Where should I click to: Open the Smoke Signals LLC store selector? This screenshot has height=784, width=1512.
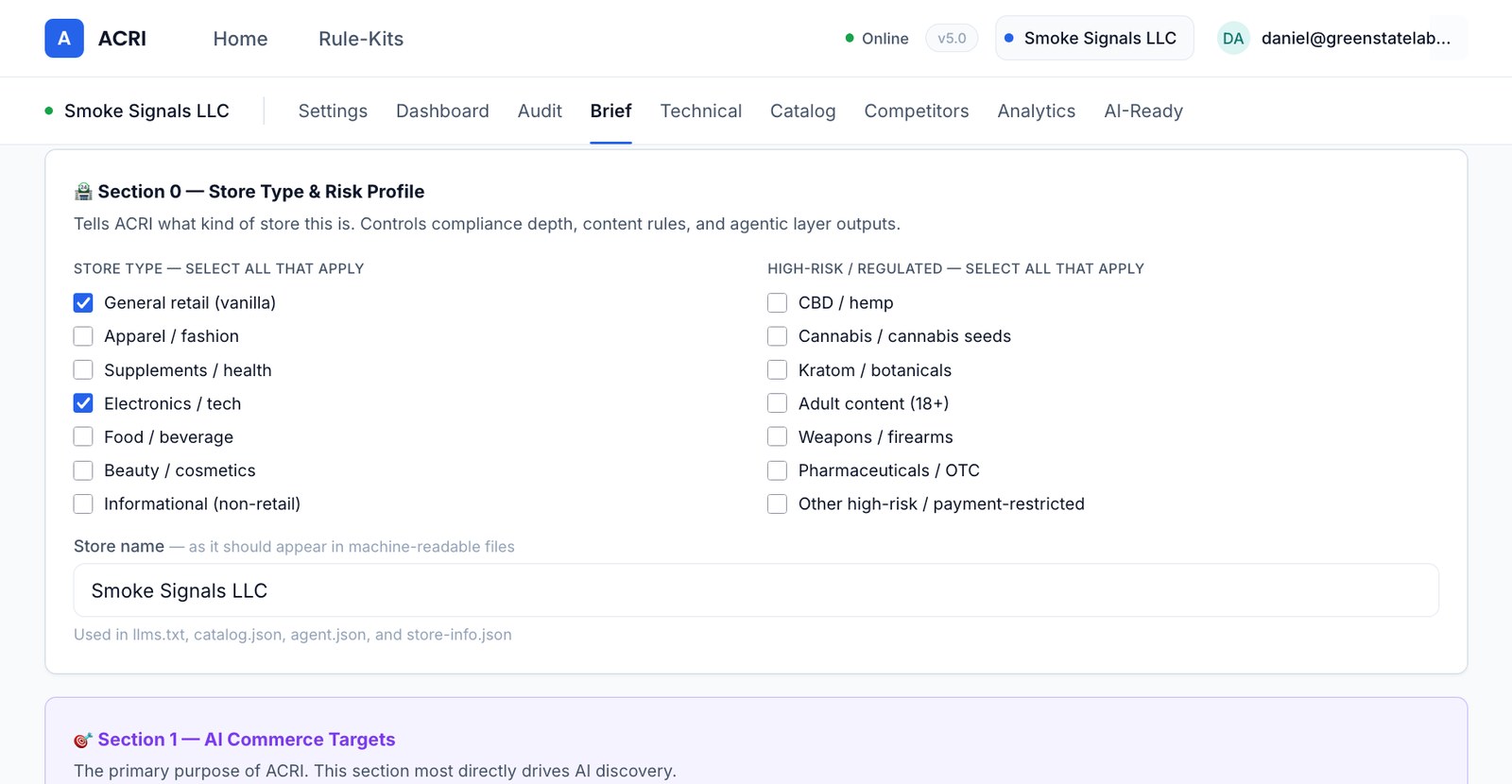[x=1094, y=39]
